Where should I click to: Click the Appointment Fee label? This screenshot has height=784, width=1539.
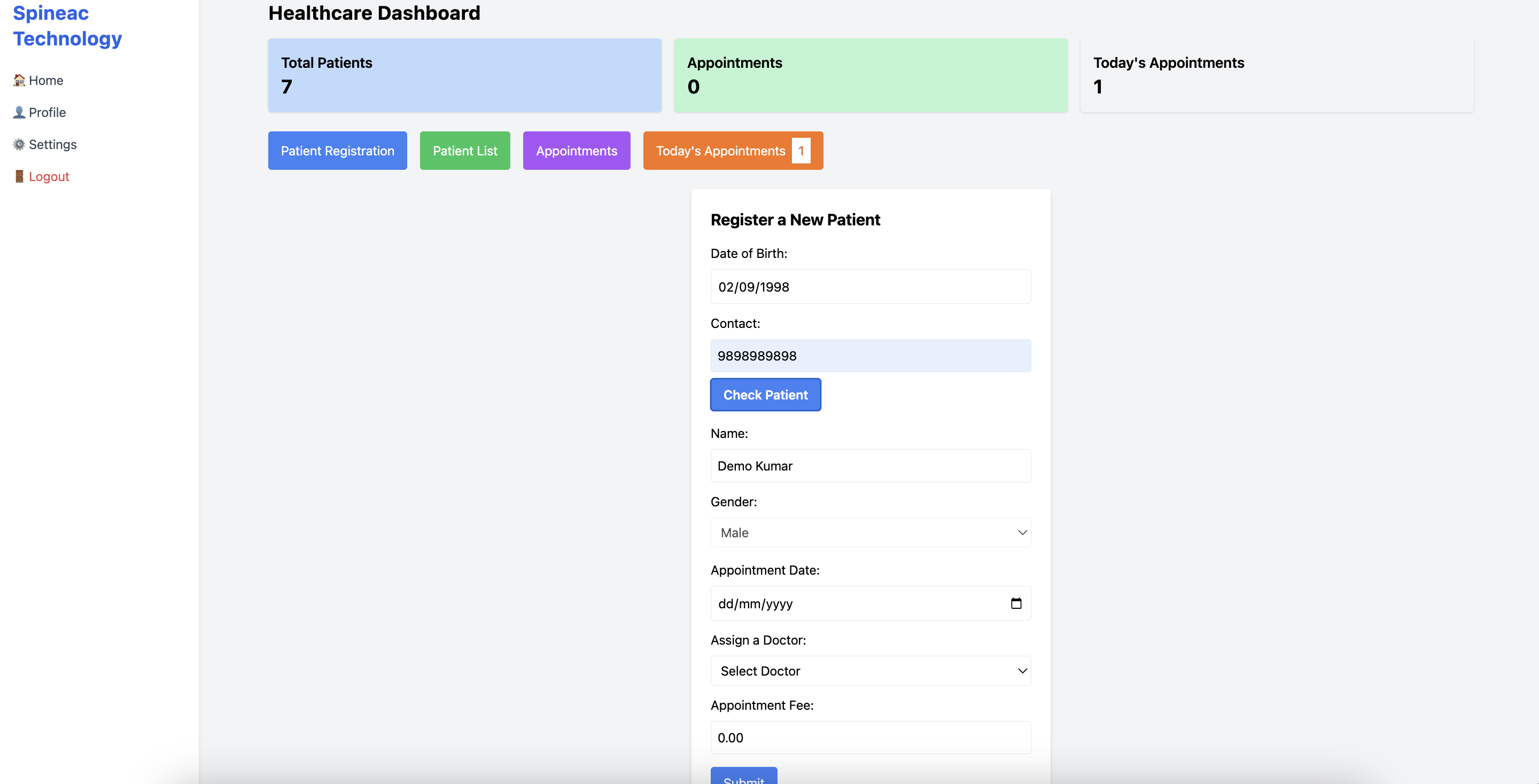[761, 705]
